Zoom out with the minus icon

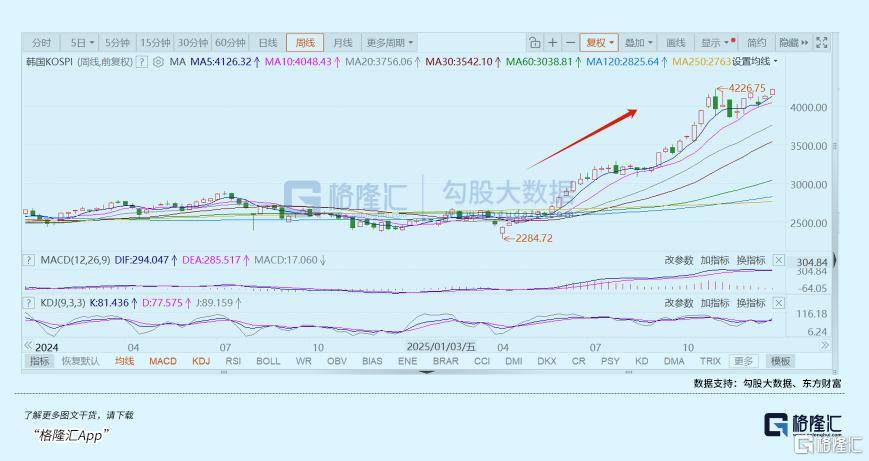(570, 43)
